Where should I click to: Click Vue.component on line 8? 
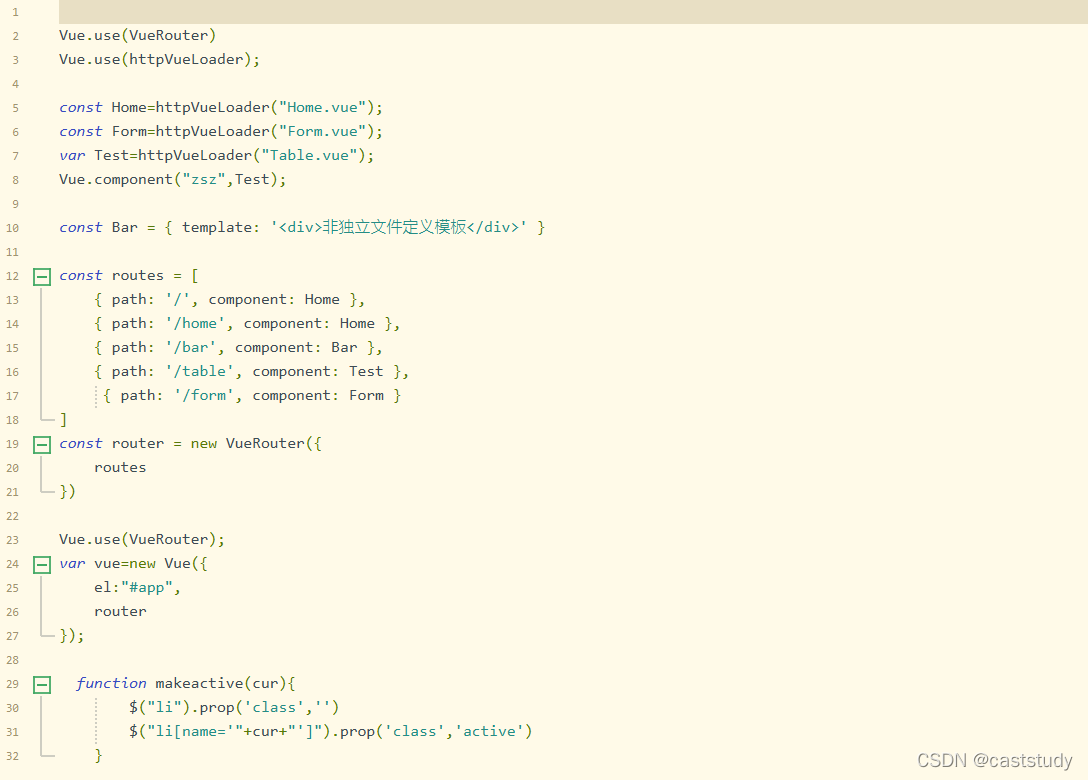(x=116, y=180)
